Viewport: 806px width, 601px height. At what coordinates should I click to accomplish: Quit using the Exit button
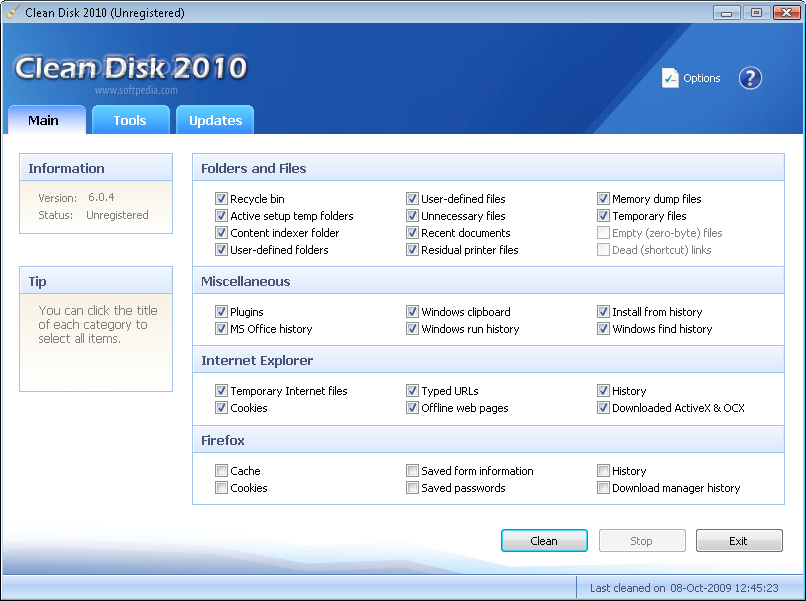click(x=739, y=540)
